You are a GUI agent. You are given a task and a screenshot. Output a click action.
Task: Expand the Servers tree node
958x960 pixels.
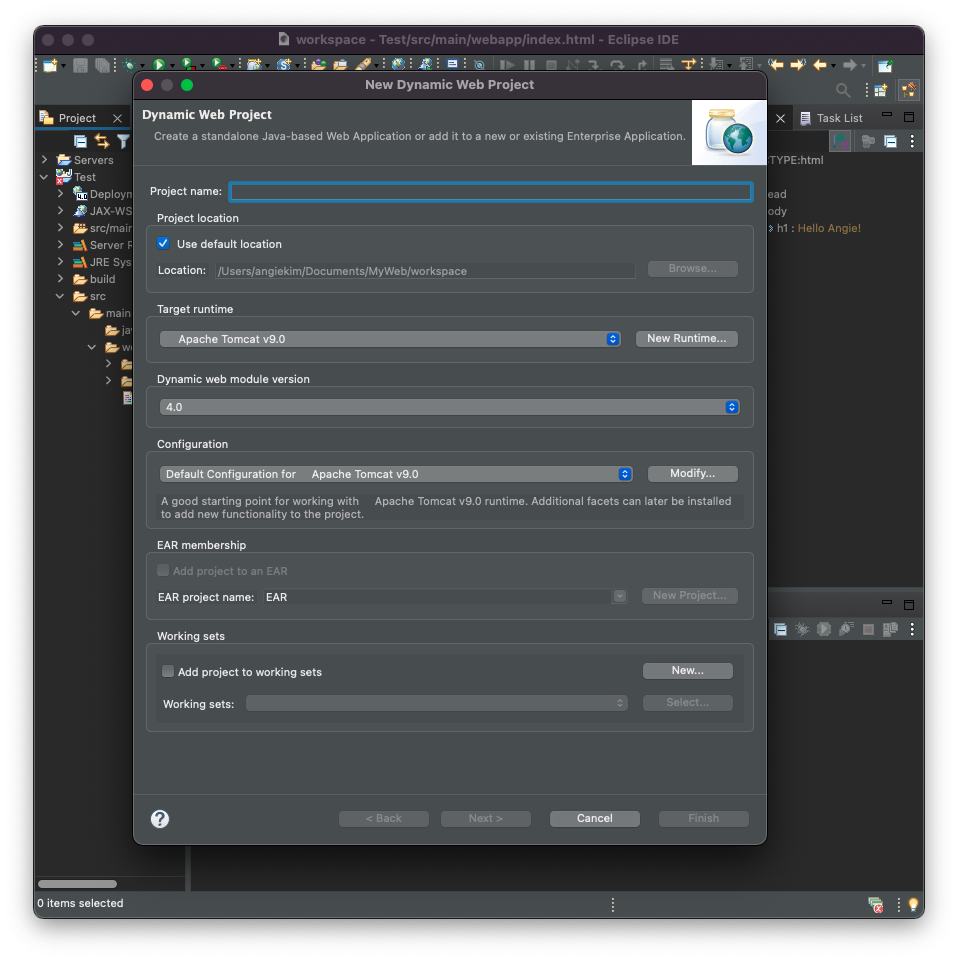45,159
